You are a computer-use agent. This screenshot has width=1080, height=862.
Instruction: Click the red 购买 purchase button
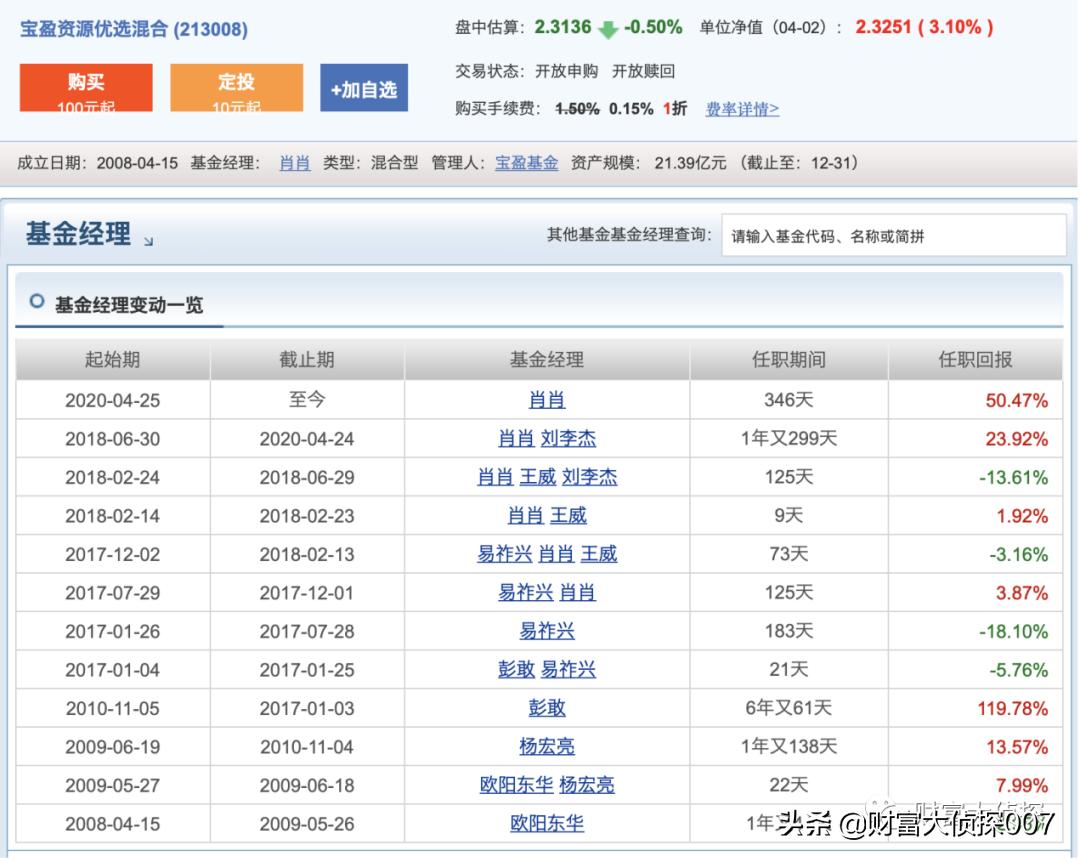(85, 87)
